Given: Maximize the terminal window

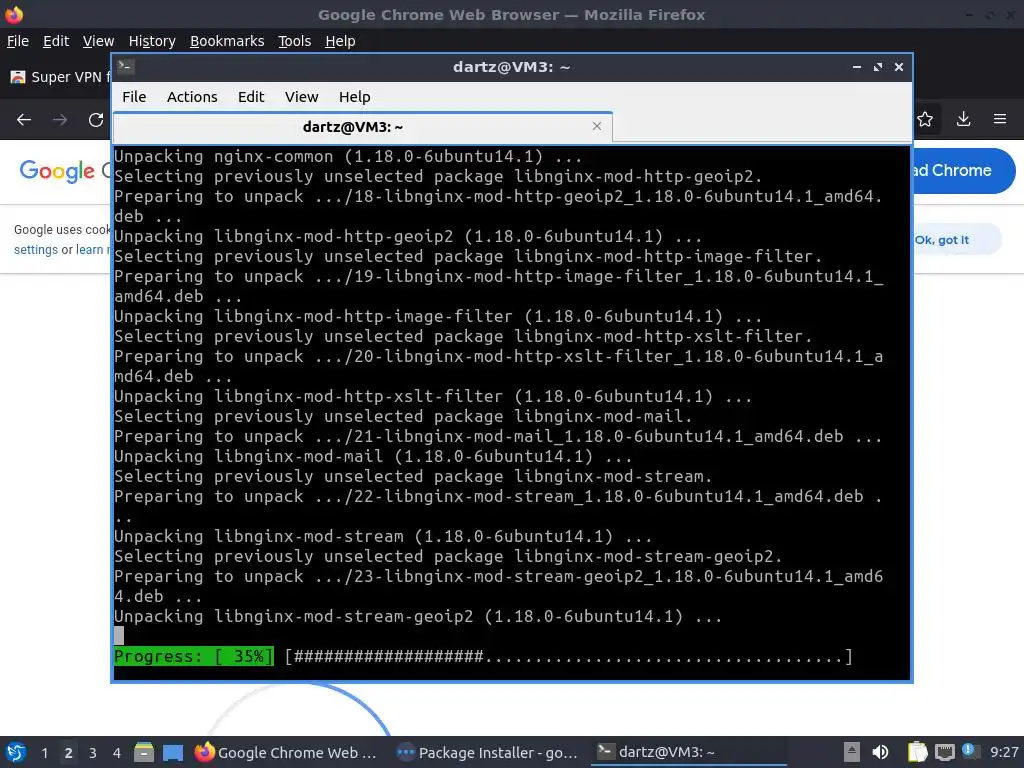Looking at the screenshot, I should (878, 67).
